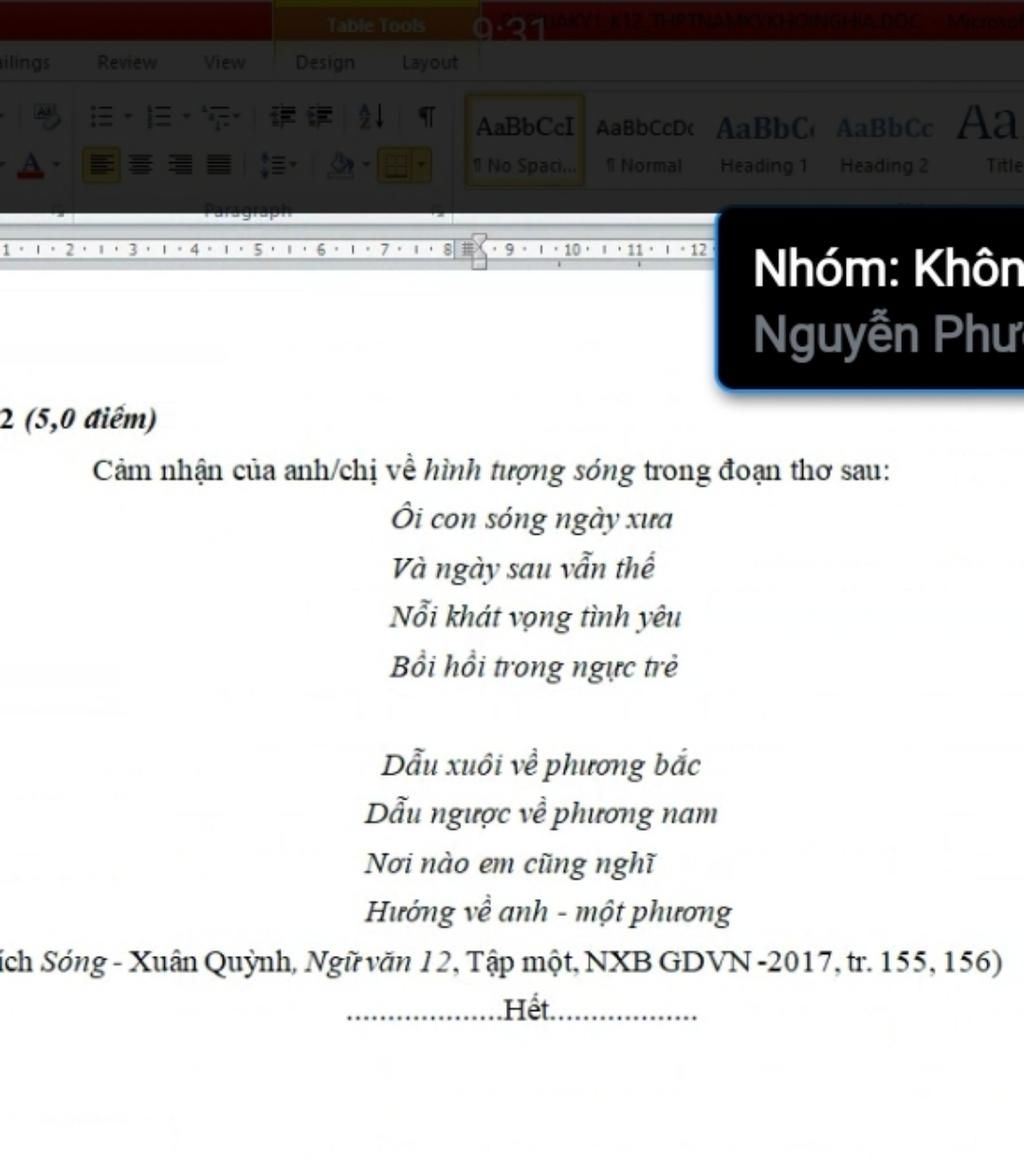Apply the No Spacing style
The image size is (1024, 1159).
525,140
